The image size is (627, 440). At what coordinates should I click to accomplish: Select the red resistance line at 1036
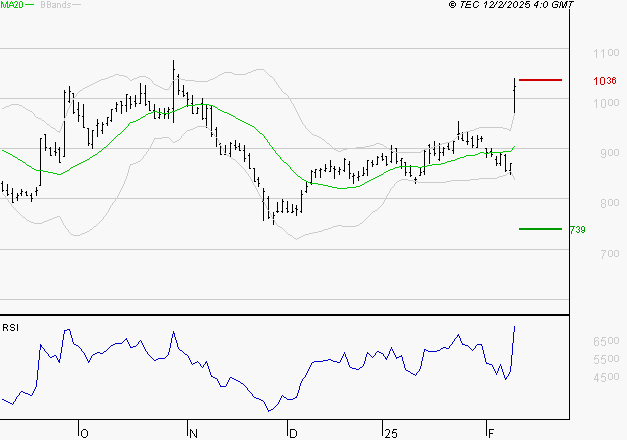click(x=540, y=80)
